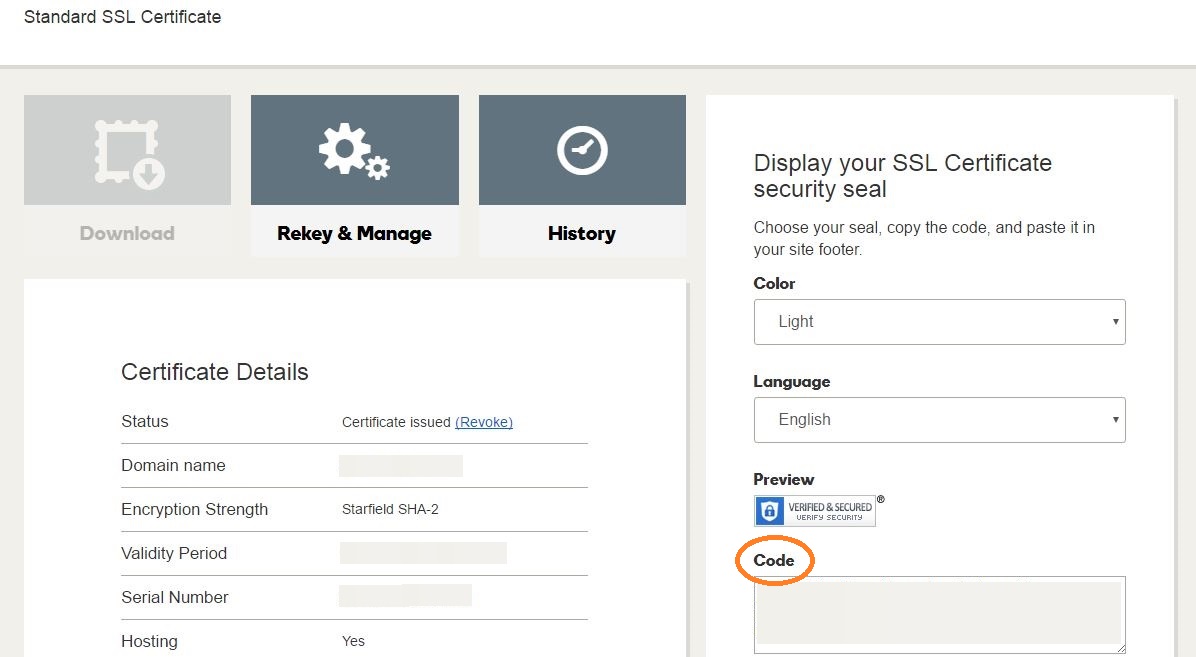Click the Download label
The image size is (1196, 657).
click(x=127, y=233)
